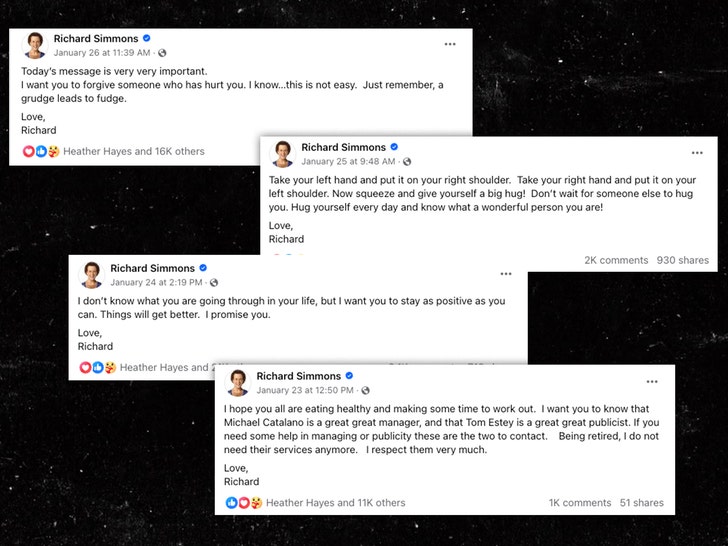Open Richard Simmons avatar on the January 26 post
This screenshot has width=728, height=546.
[x=36, y=45]
